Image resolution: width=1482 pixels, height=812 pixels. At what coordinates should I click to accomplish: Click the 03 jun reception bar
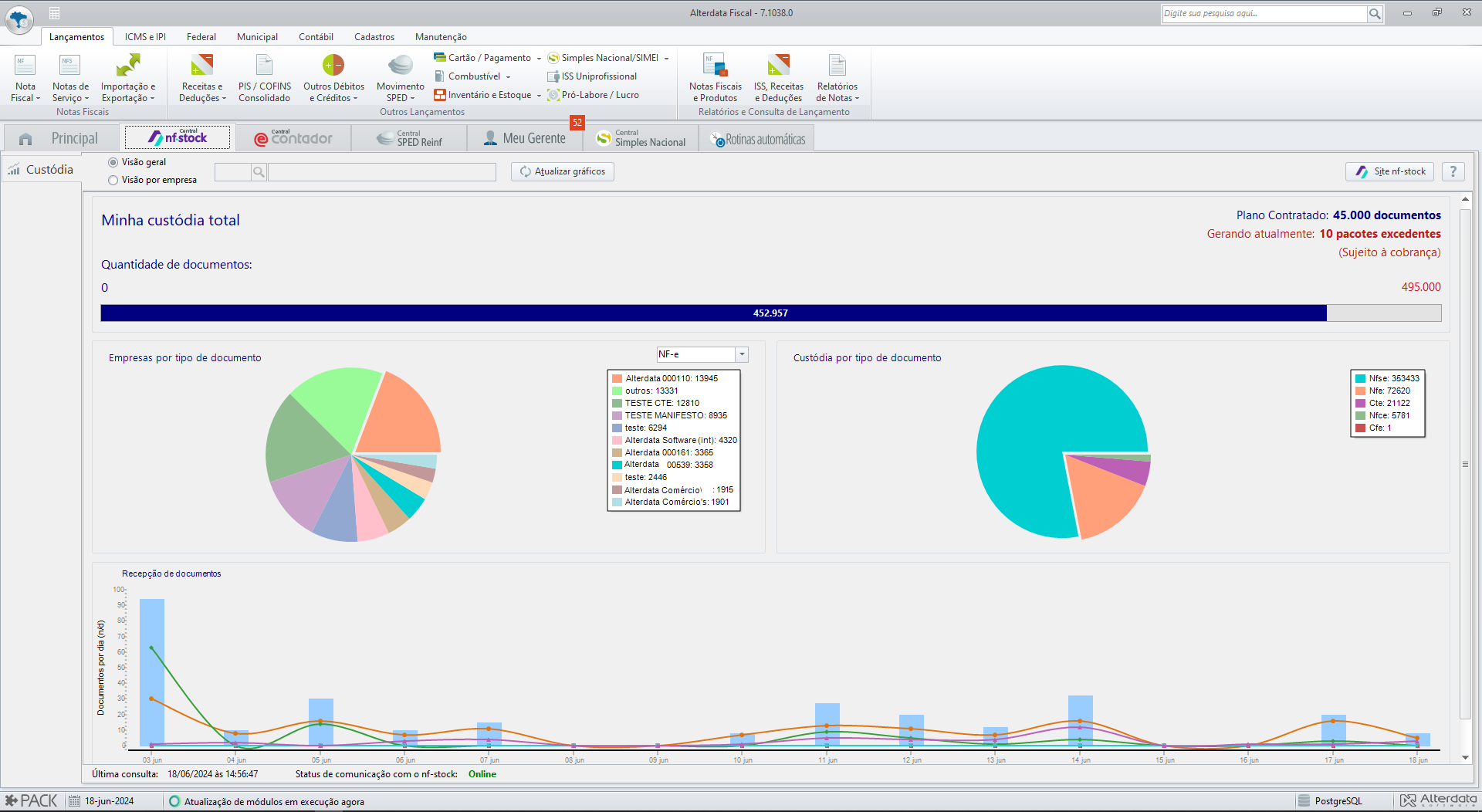152,672
